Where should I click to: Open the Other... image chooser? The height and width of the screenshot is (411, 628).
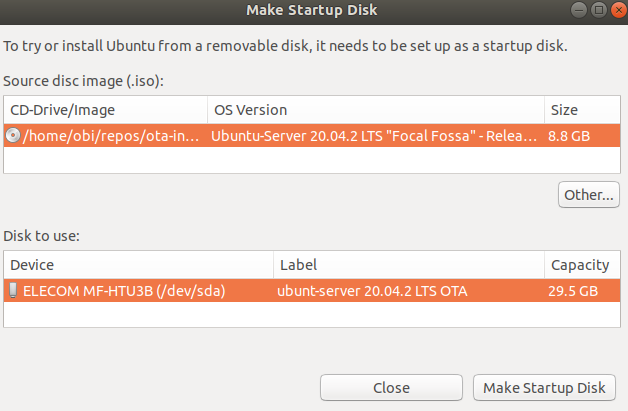pyautogui.click(x=587, y=195)
